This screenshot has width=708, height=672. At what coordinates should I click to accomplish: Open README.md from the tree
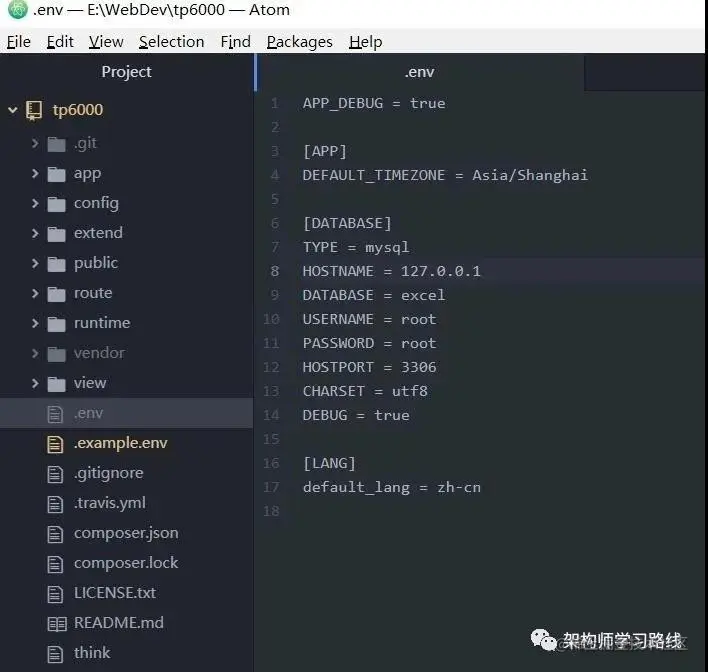point(119,623)
